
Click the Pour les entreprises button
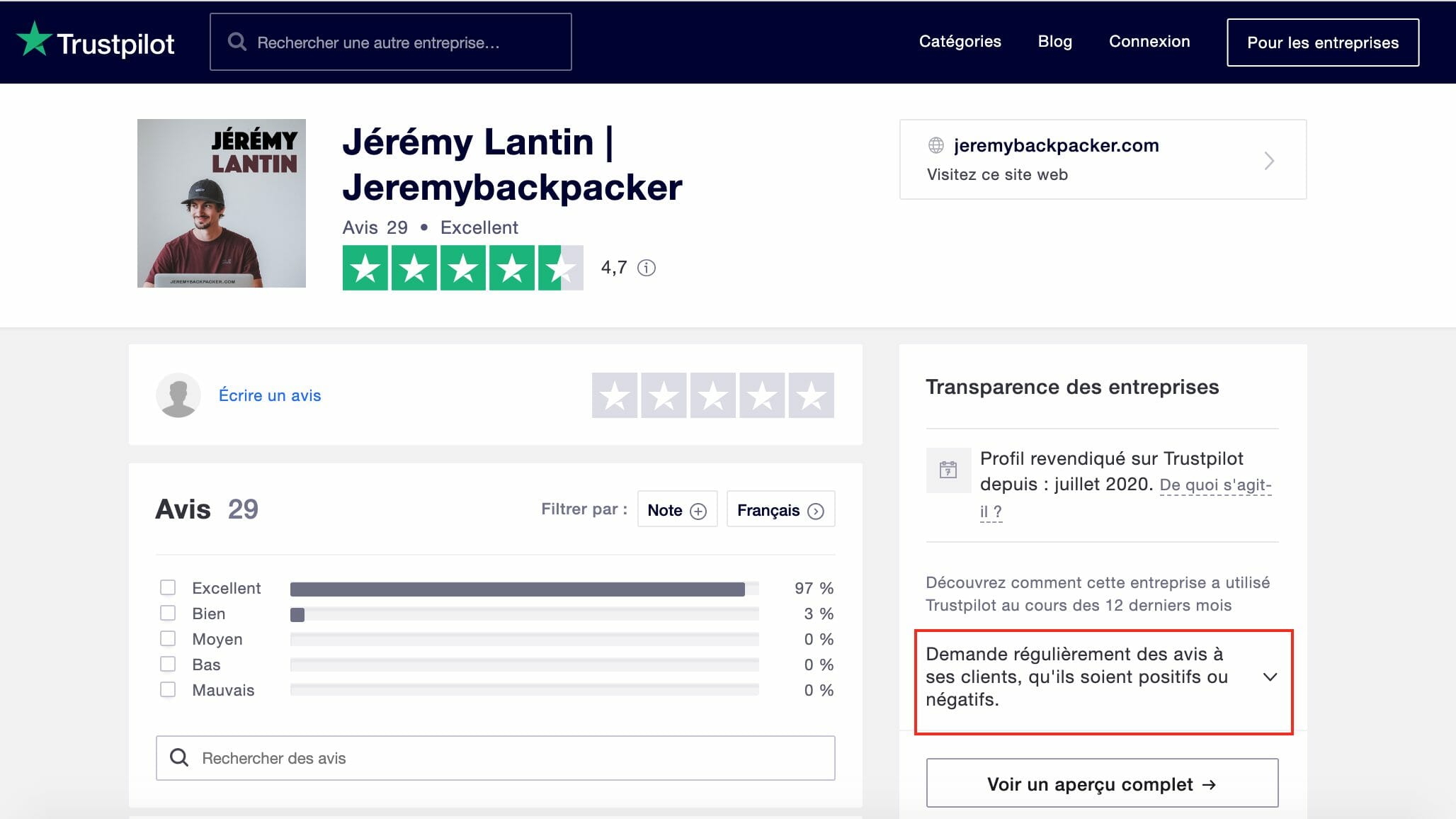[x=1323, y=43]
